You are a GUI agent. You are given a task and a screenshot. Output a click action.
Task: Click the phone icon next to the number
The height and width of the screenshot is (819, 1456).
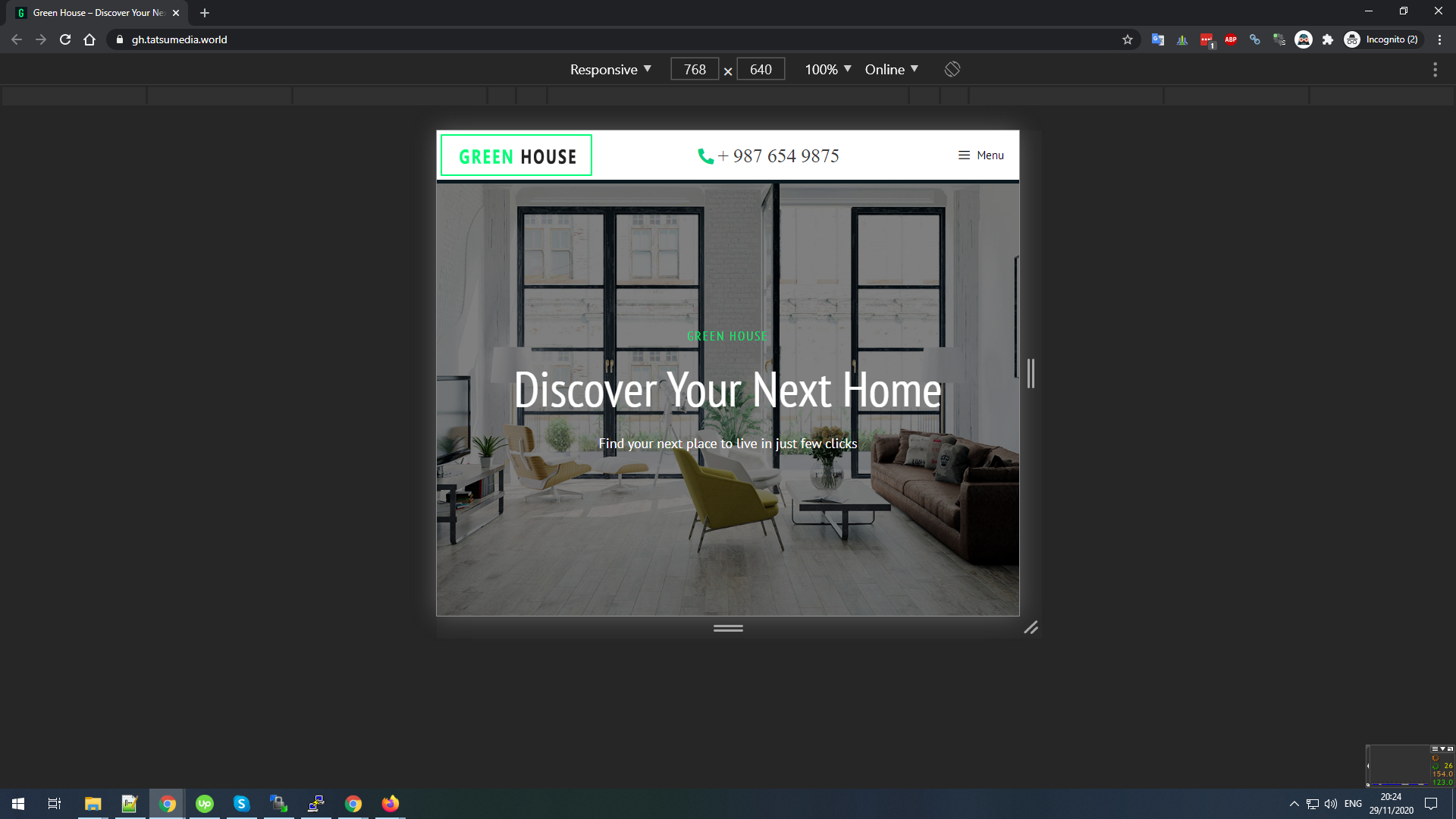(704, 155)
